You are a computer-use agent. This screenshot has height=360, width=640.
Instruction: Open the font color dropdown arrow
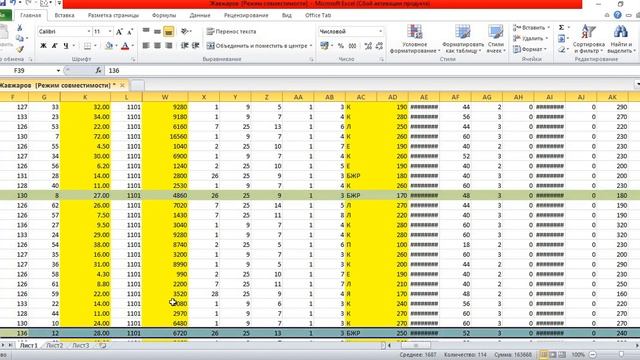[x=133, y=46]
